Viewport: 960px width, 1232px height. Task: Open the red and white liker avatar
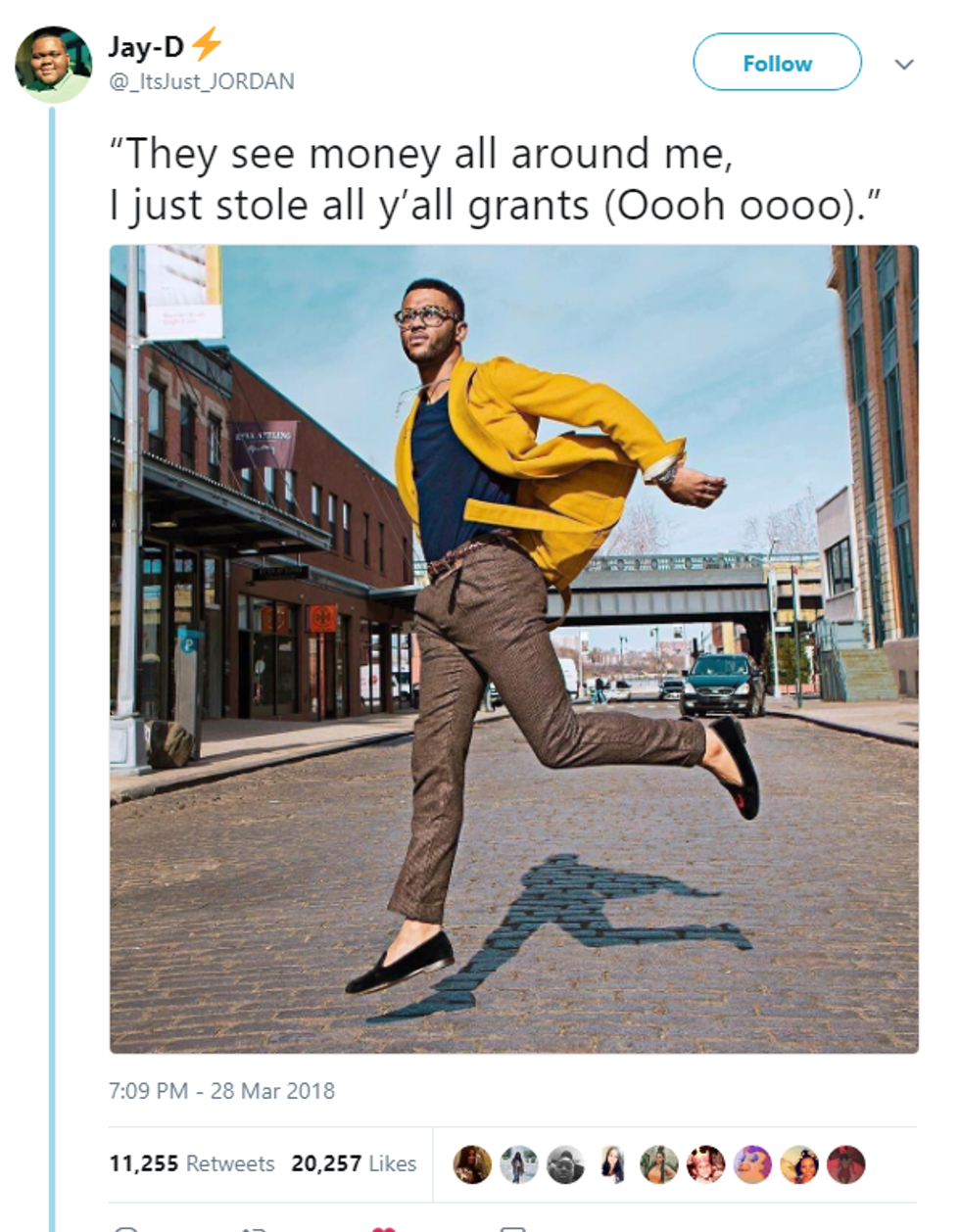(705, 1164)
